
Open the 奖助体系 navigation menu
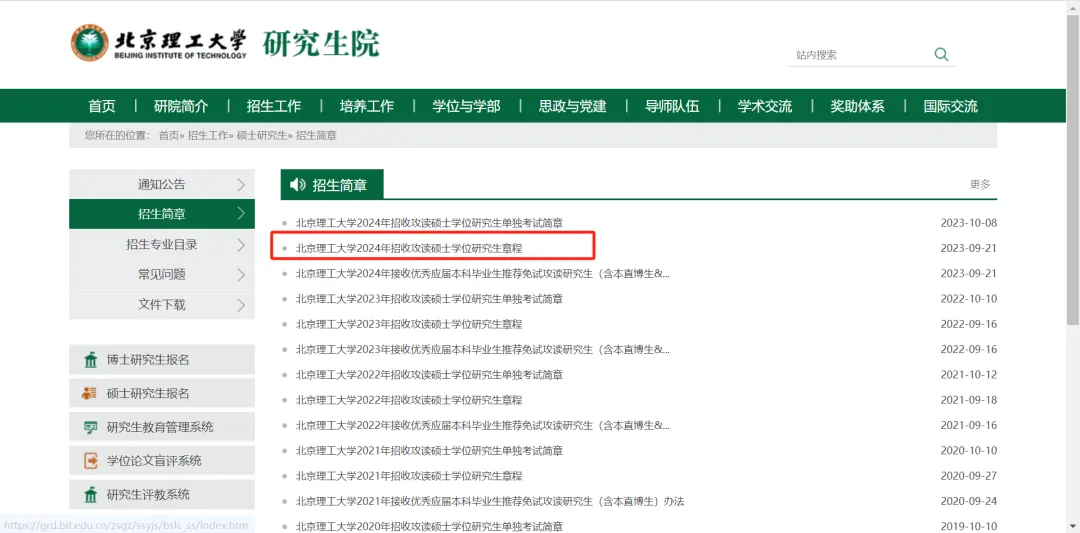click(858, 106)
